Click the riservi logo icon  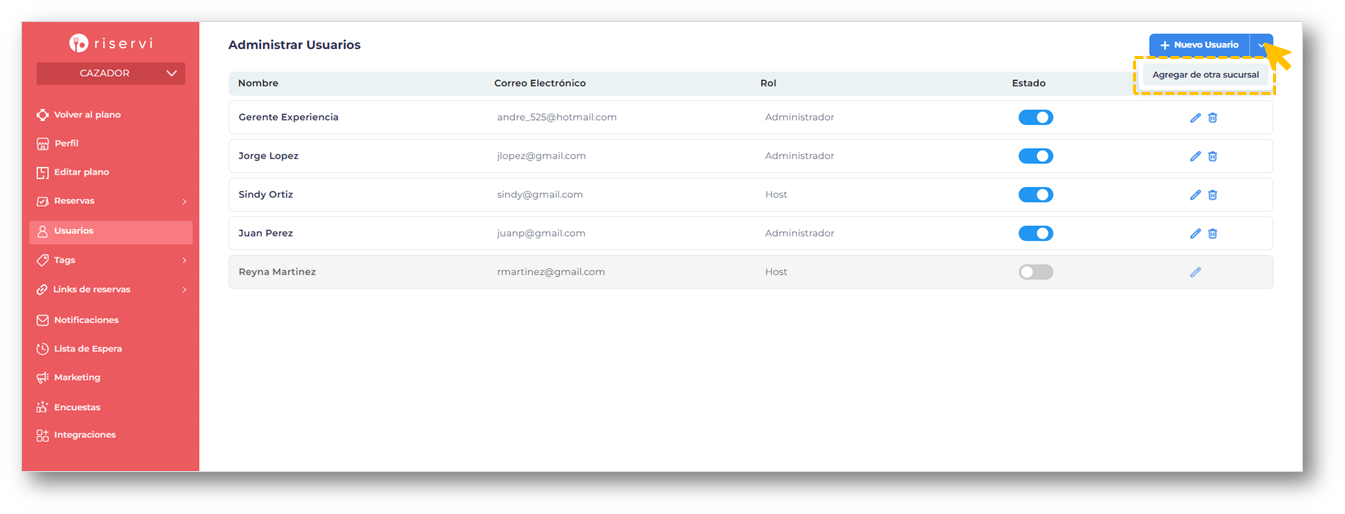pyautogui.click(x=79, y=43)
